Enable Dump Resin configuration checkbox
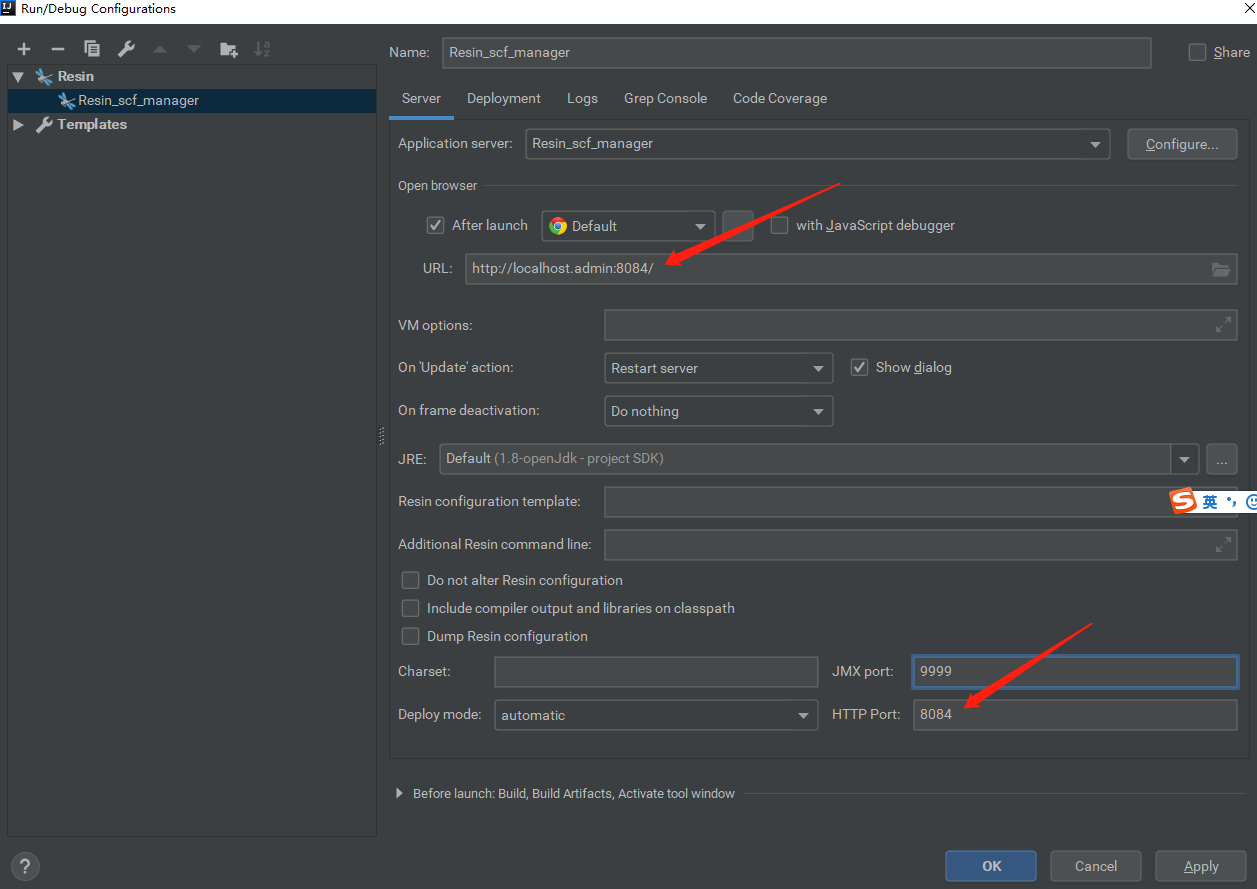This screenshot has width=1257, height=889. pyautogui.click(x=410, y=636)
